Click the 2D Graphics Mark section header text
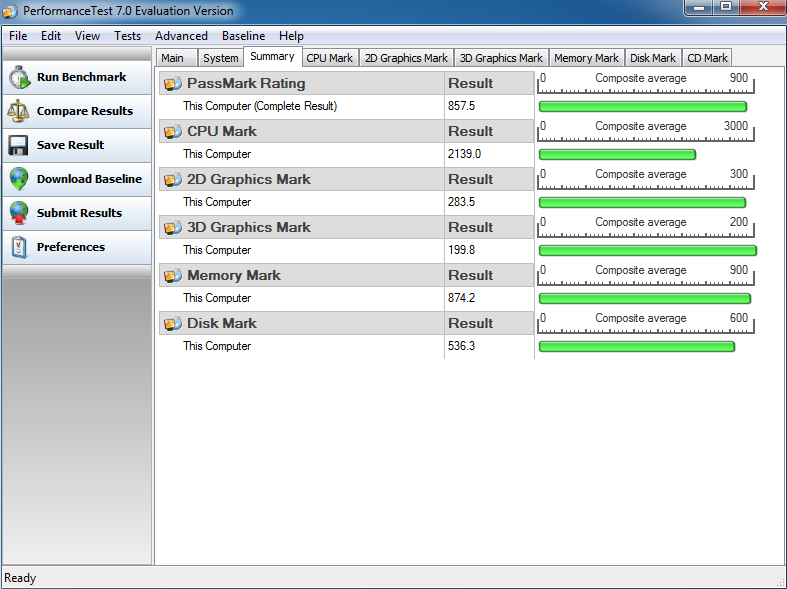 [249, 179]
